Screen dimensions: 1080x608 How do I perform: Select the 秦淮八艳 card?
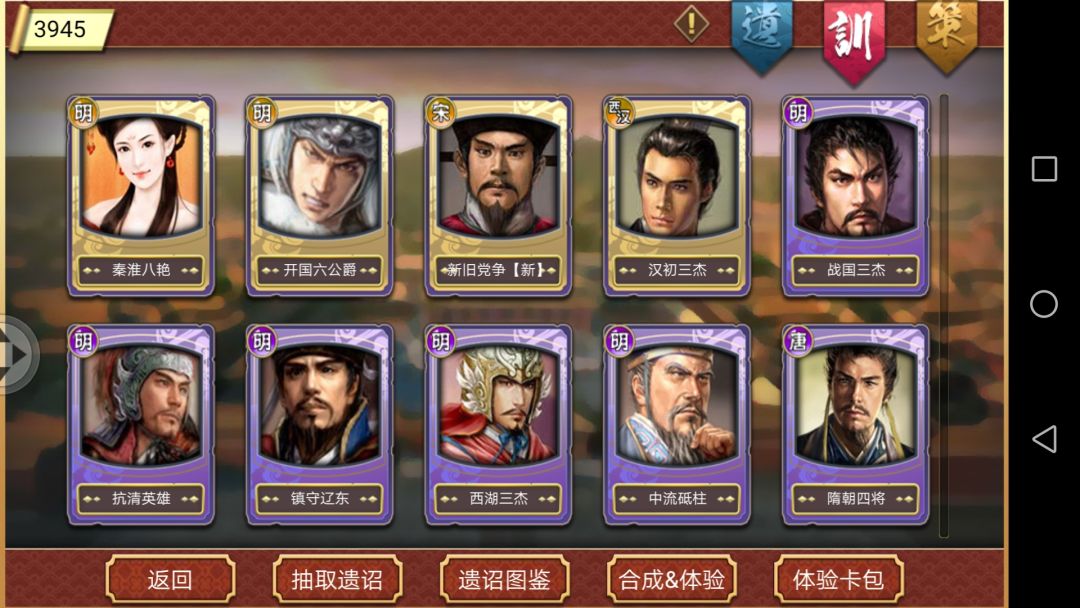141,196
